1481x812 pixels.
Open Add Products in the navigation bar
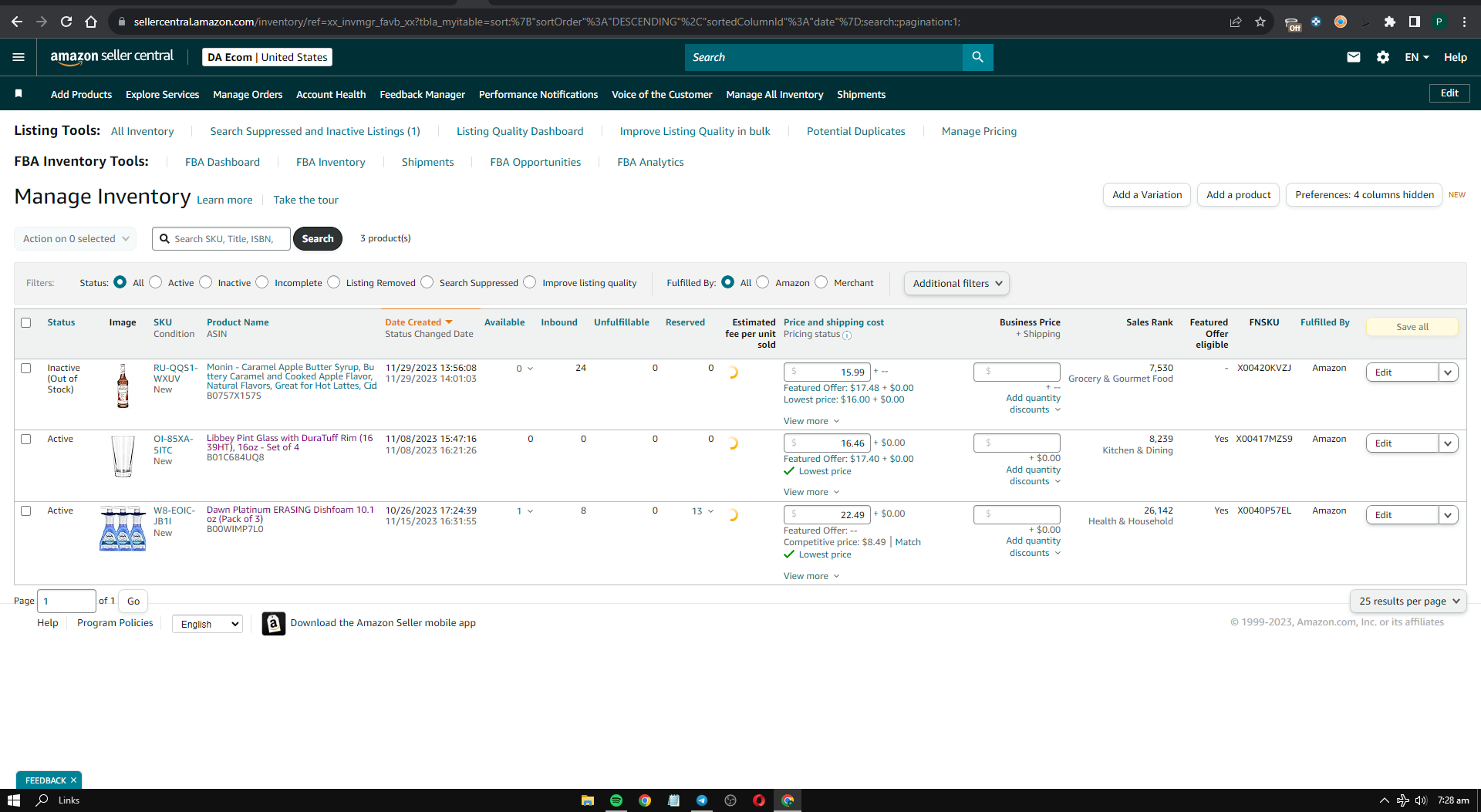click(x=81, y=94)
